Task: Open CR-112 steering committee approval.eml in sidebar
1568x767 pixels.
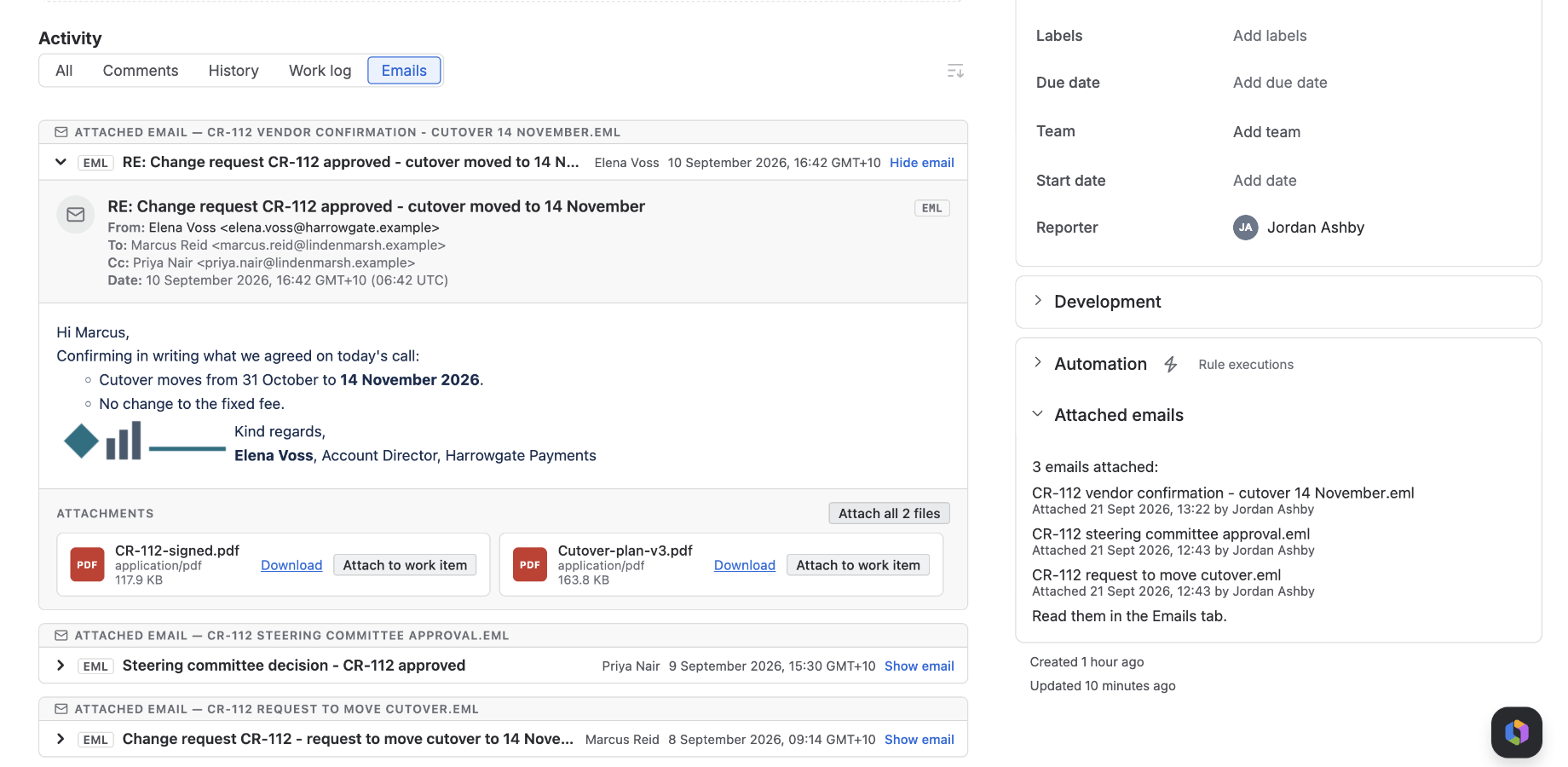Action: coord(1171,533)
